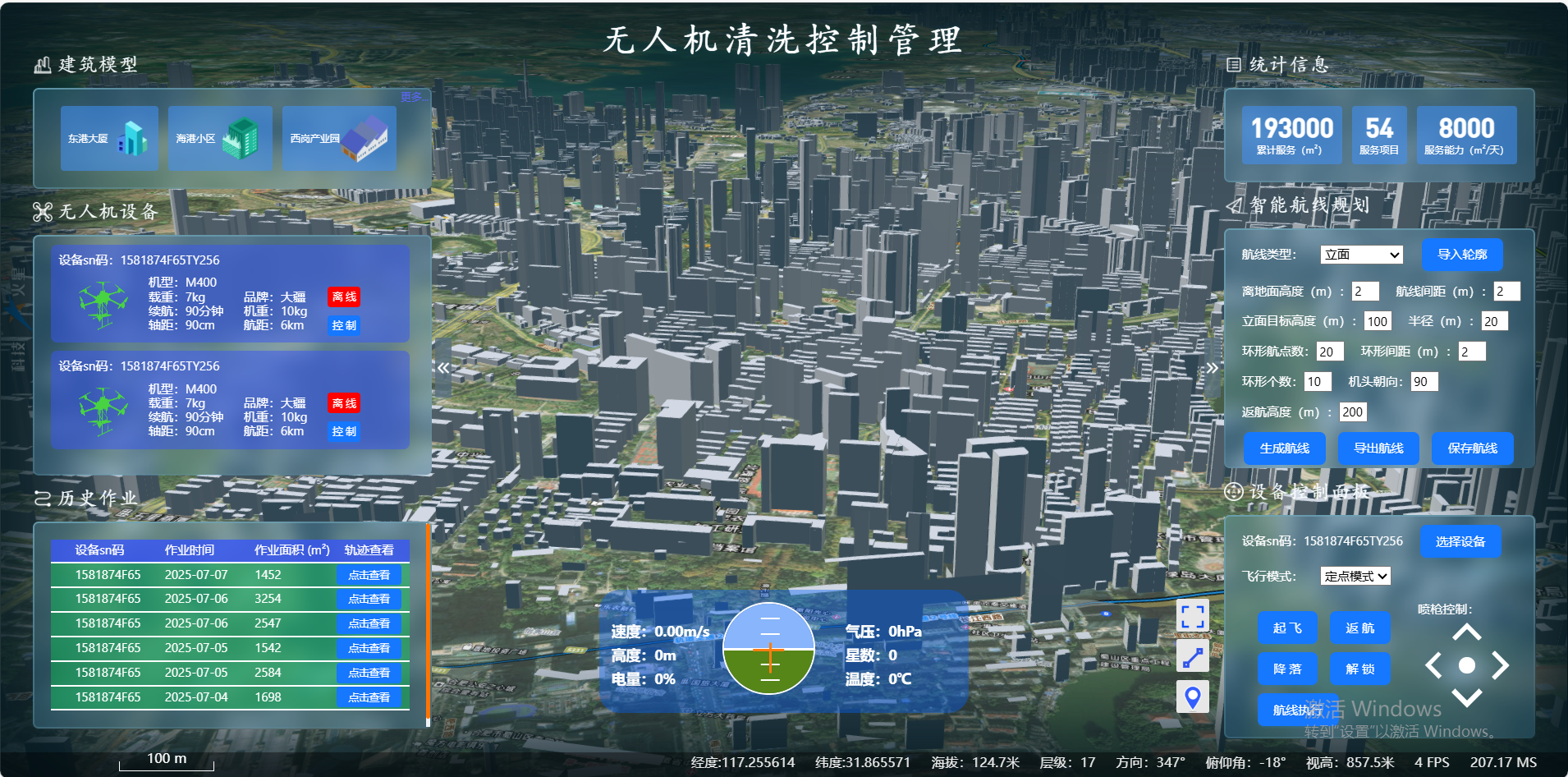
Task: Click the 生成航线 button
Action: (x=1284, y=448)
